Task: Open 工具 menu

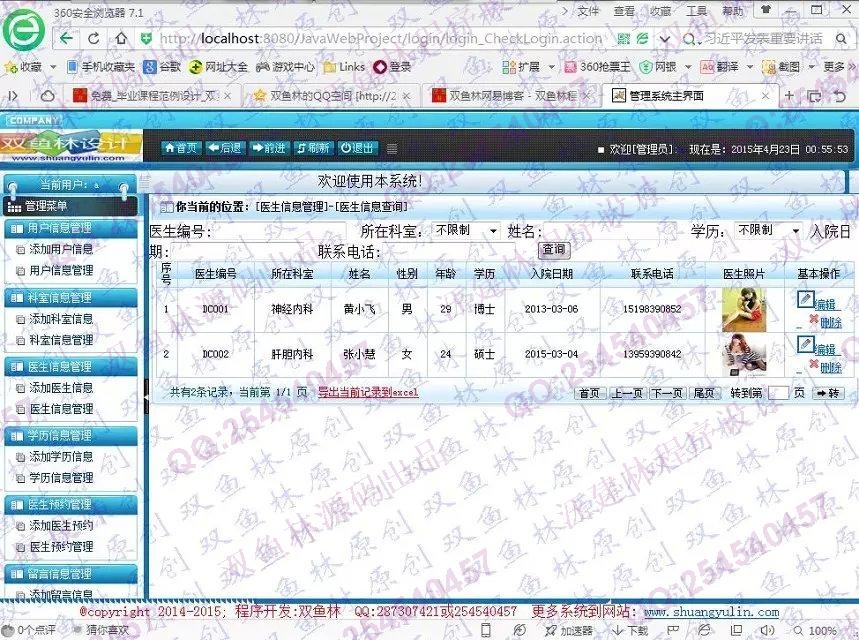Action: [x=697, y=11]
